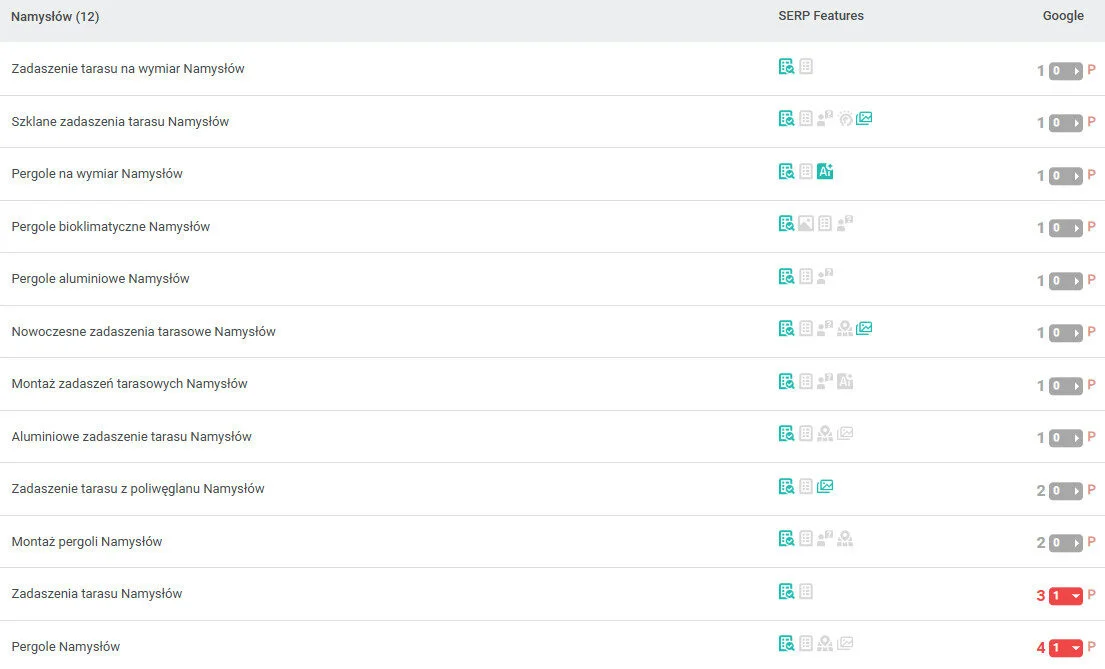
Task: Click the People Also Ask icon in Pergole aluminiowe row
Action: tap(825, 276)
